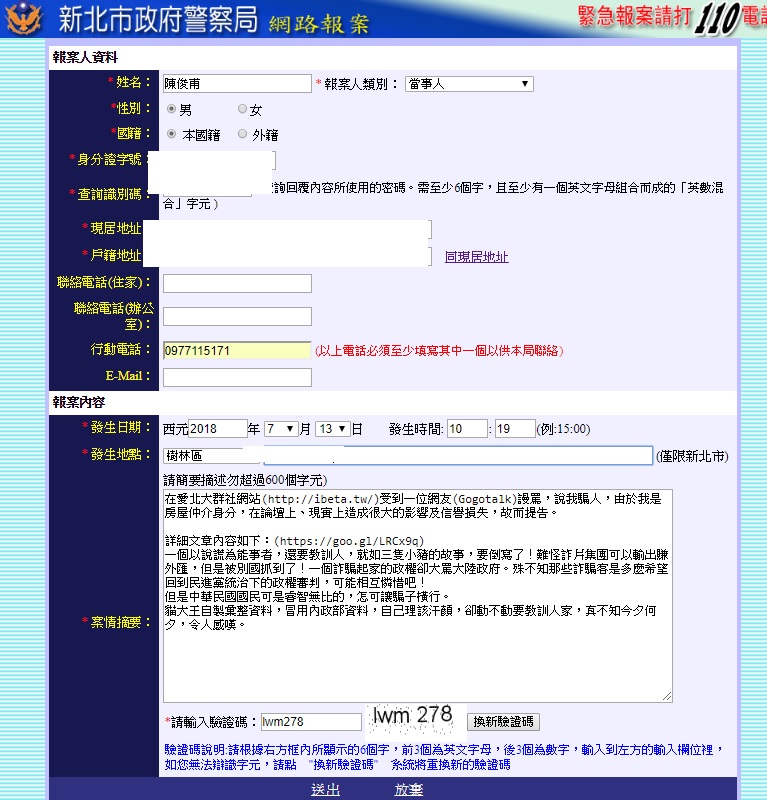Click the E-Mail input field
The width and height of the screenshot is (767, 800).
[237, 377]
